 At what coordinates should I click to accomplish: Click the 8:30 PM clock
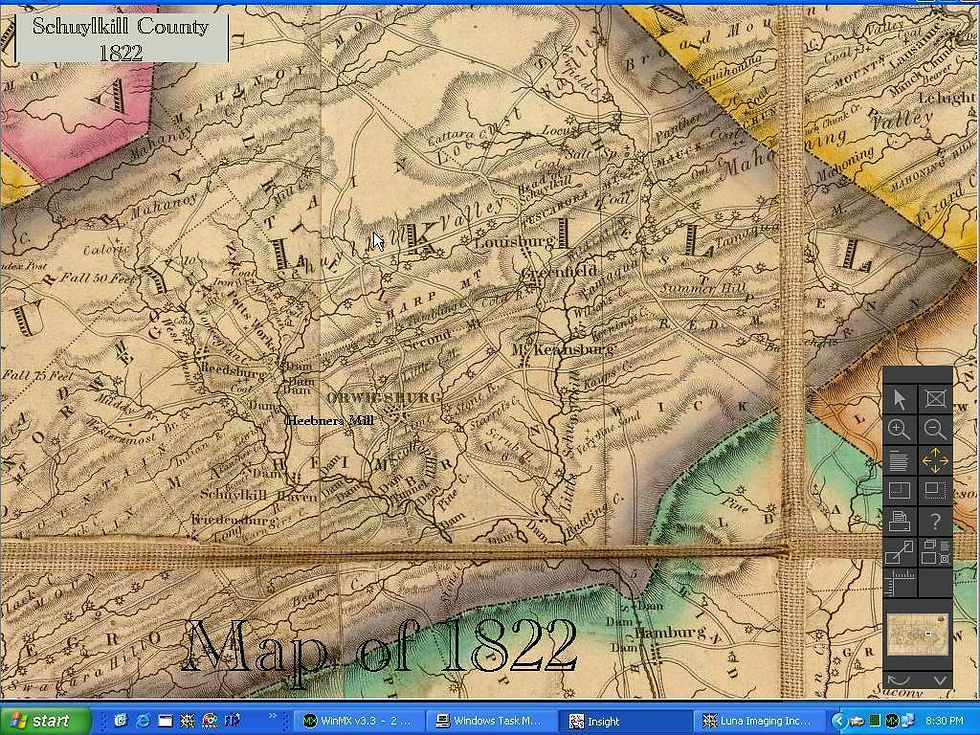point(944,721)
